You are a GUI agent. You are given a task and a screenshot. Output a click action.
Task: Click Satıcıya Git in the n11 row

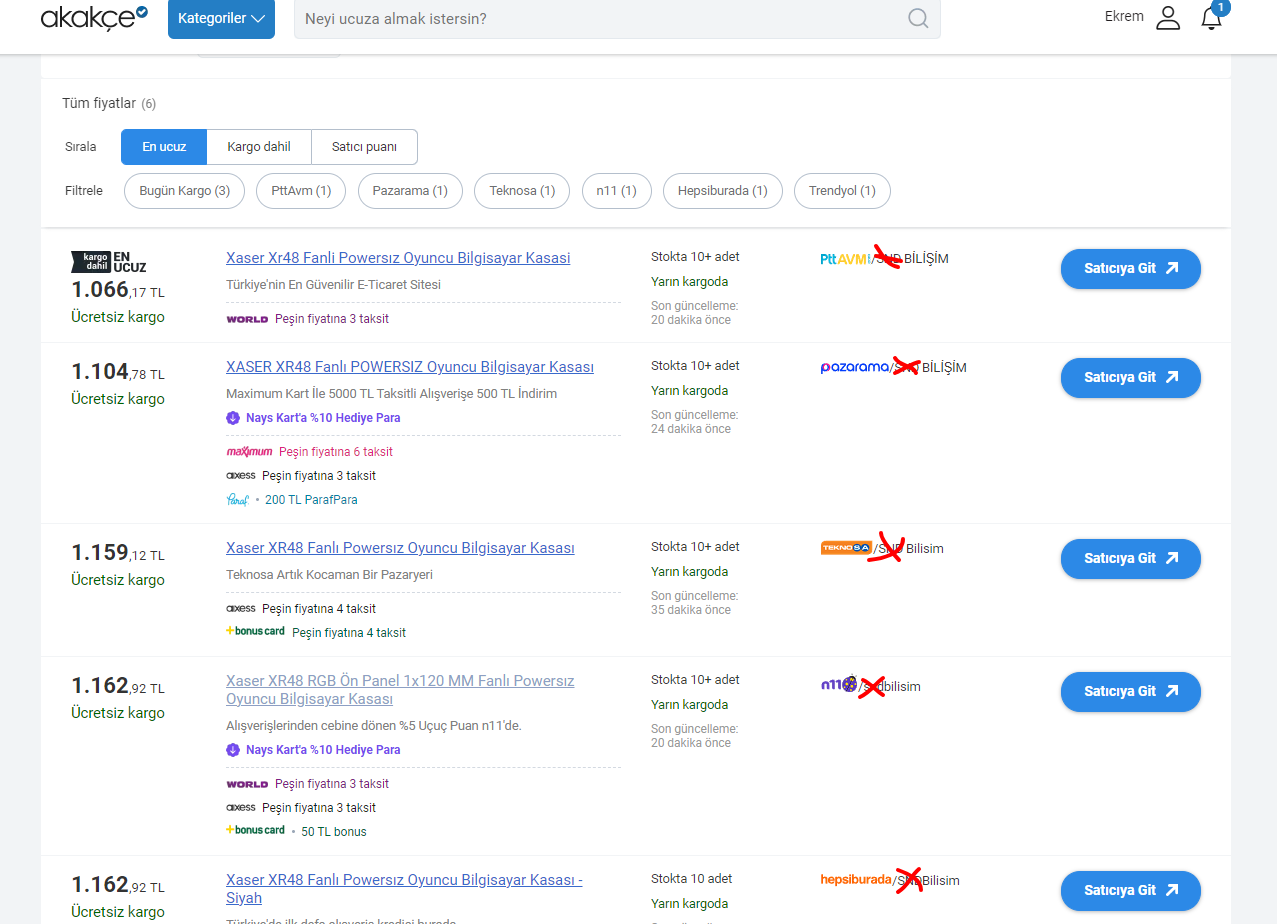(1131, 692)
